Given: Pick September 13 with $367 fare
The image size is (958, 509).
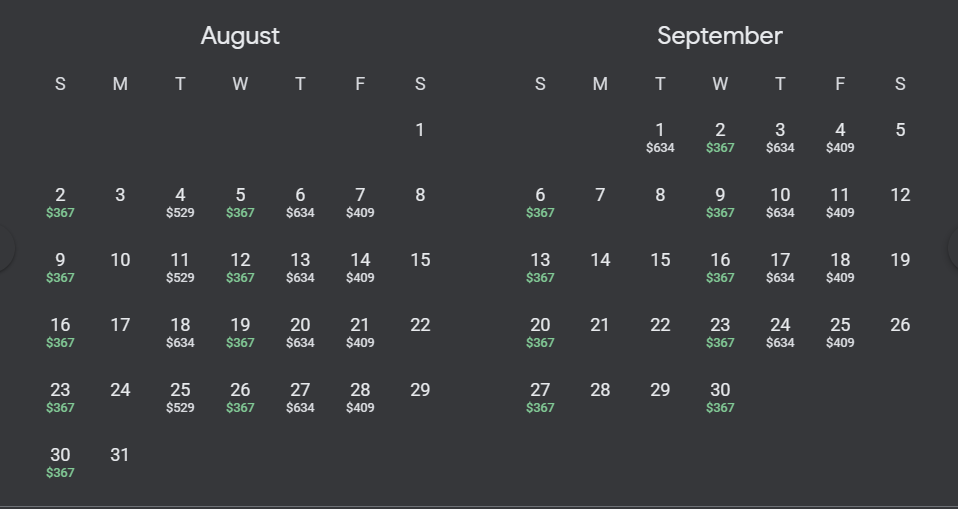Looking at the screenshot, I should pos(540,266).
